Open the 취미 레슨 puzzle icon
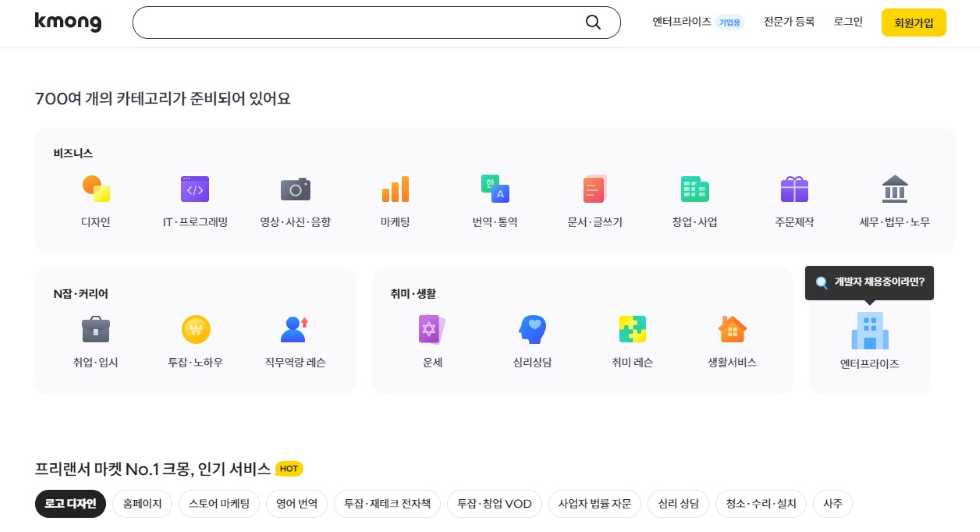This screenshot has width=980, height=532. coord(632,329)
